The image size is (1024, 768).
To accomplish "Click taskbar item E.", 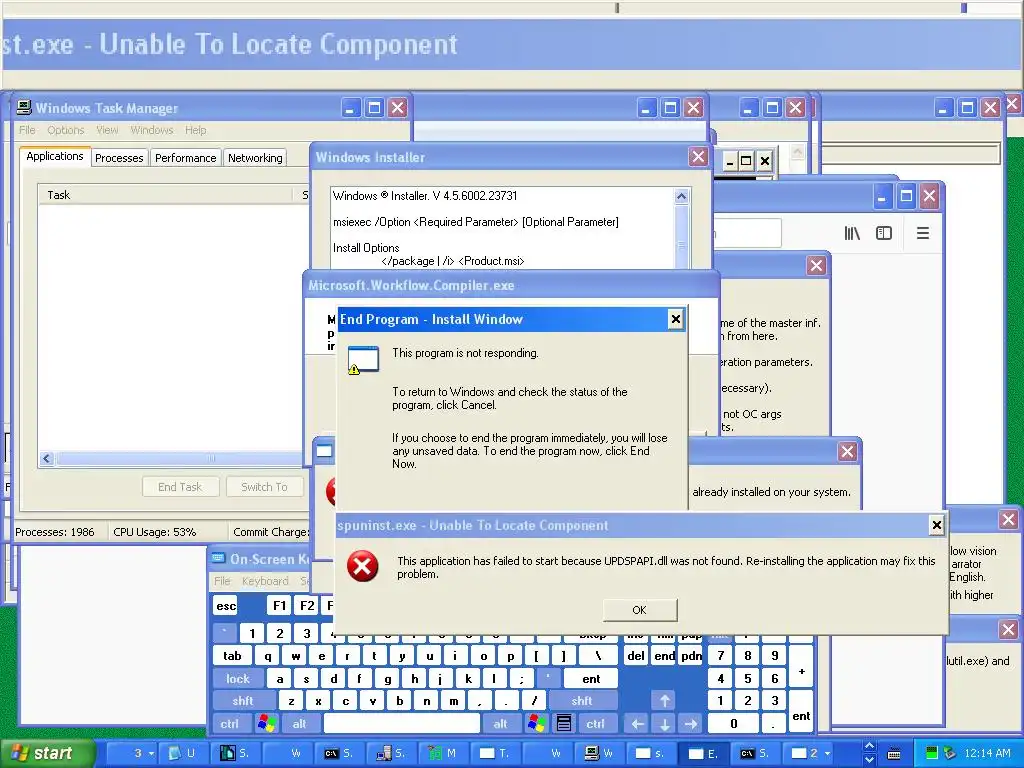I will (x=704, y=753).
